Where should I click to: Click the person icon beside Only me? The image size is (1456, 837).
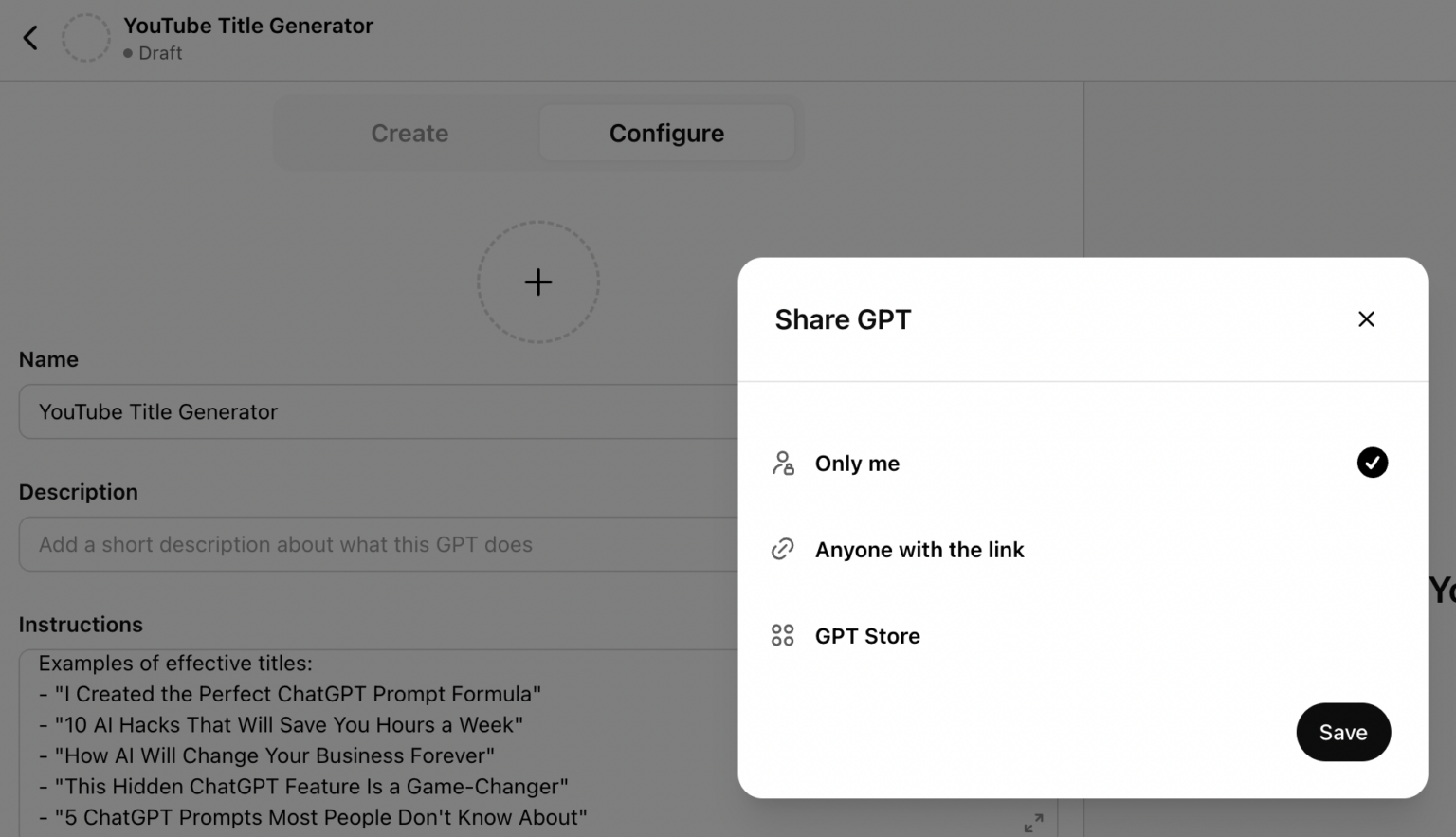[782, 463]
